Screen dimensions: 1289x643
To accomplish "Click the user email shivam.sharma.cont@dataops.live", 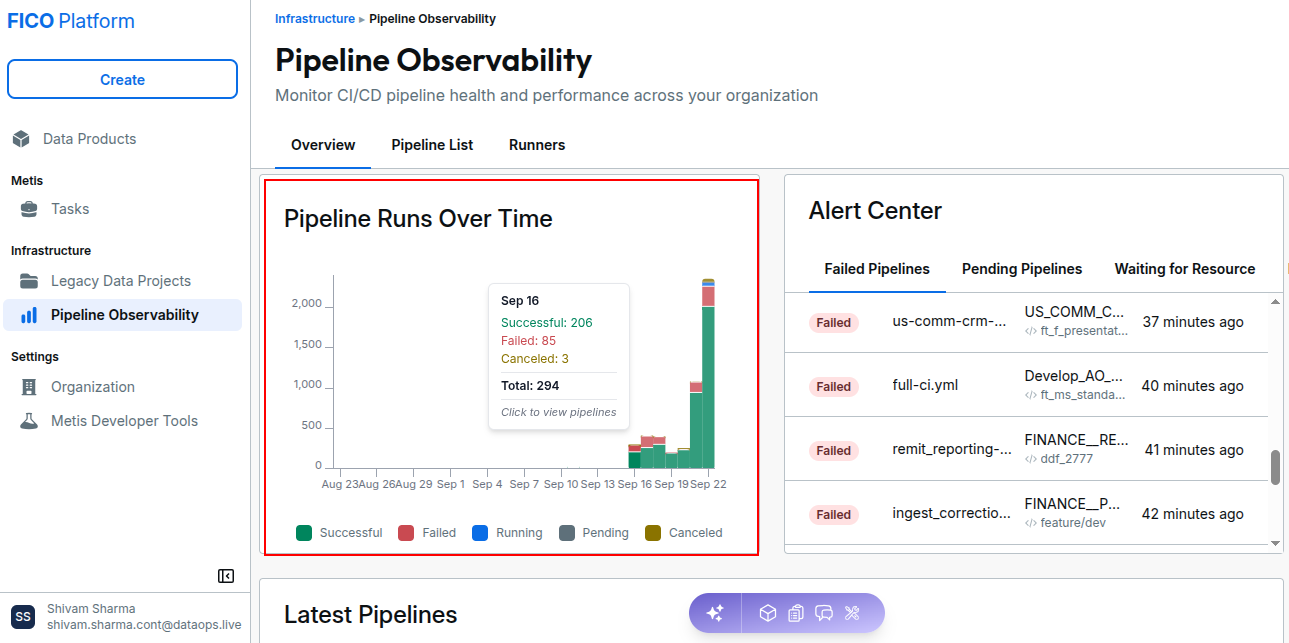I will tap(144, 625).
